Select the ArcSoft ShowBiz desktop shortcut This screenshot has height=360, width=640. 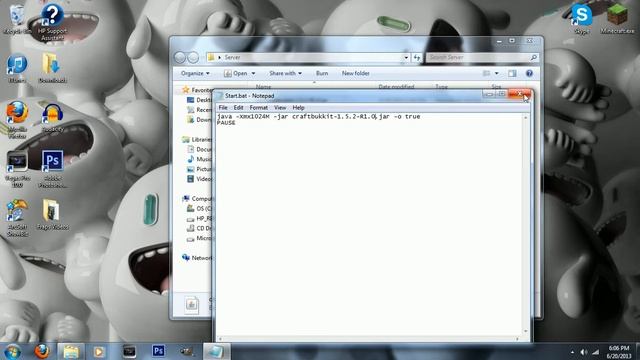click(17, 218)
